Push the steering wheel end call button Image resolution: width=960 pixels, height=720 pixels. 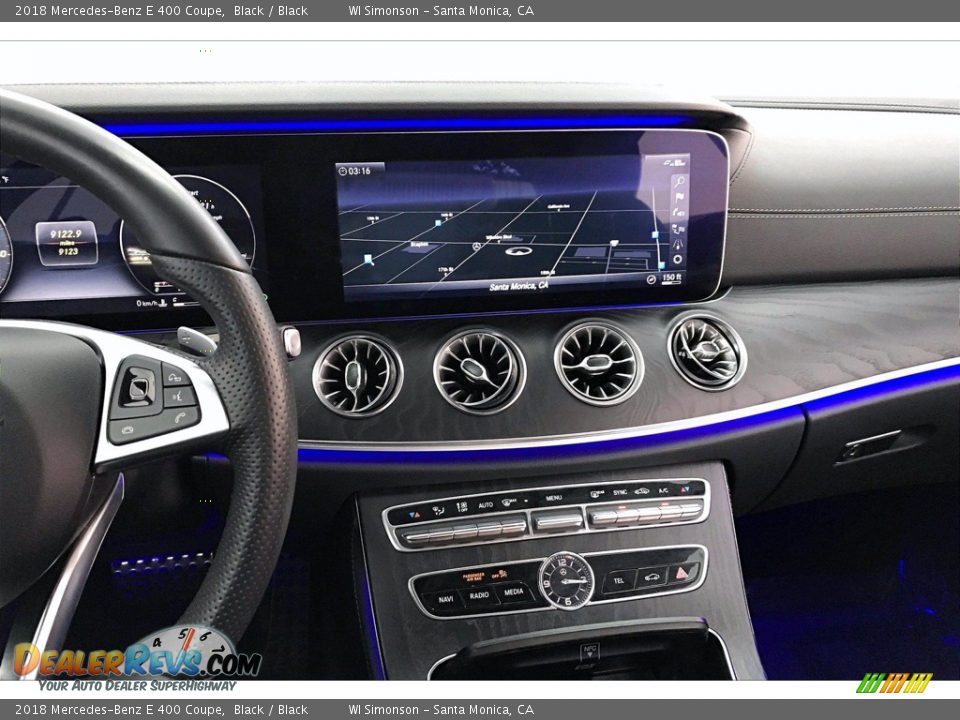point(127,430)
